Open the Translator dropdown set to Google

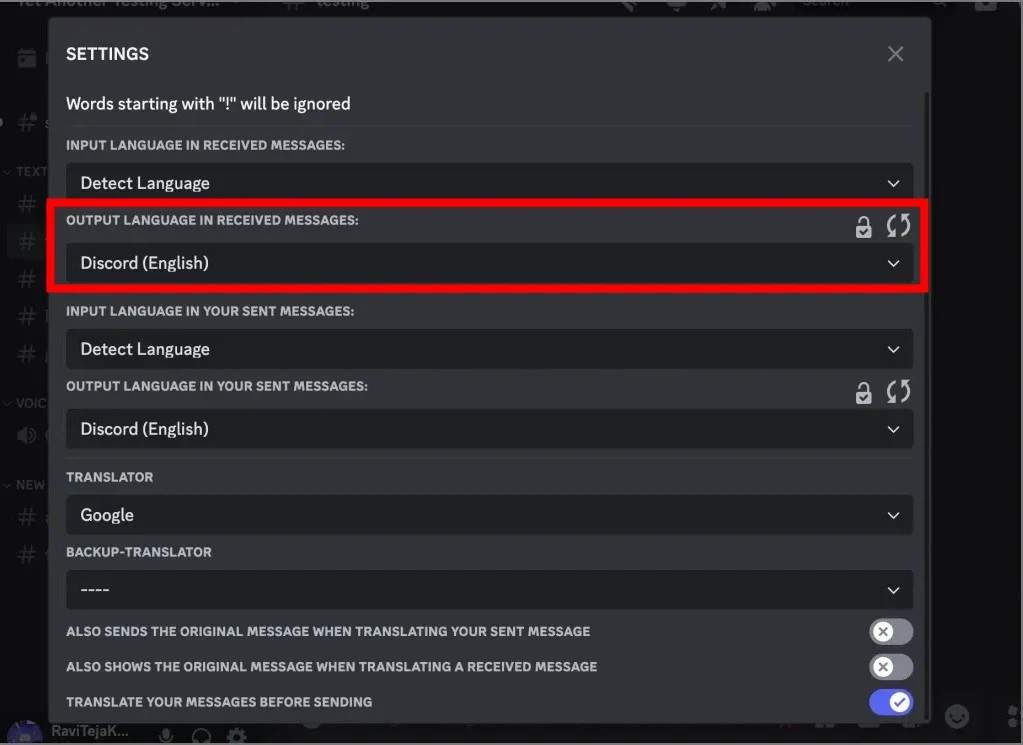tap(489, 515)
